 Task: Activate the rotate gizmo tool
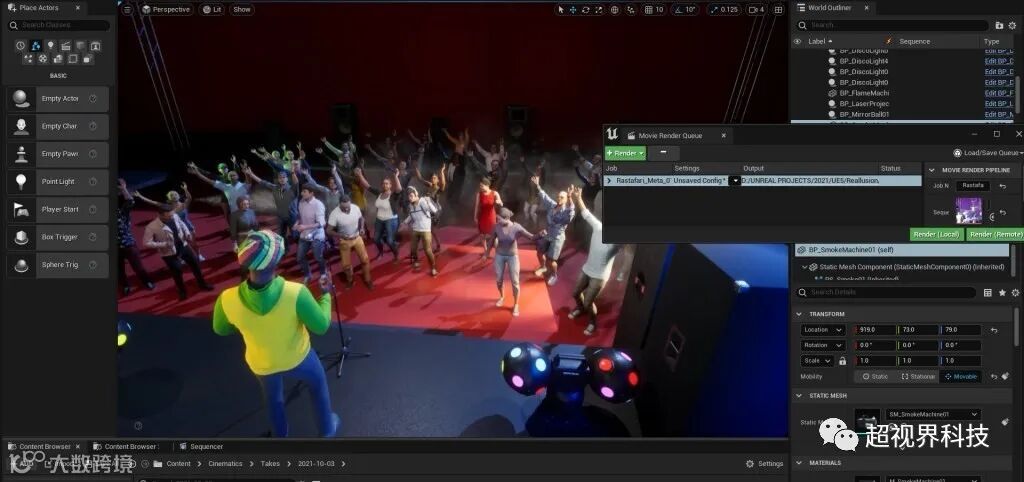coord(585,10)
